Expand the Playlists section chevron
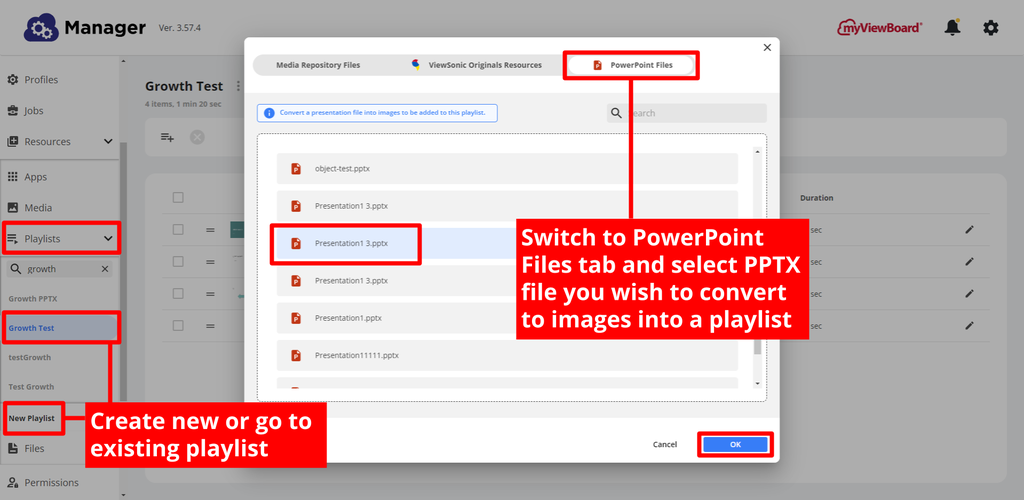 (108, 239)
